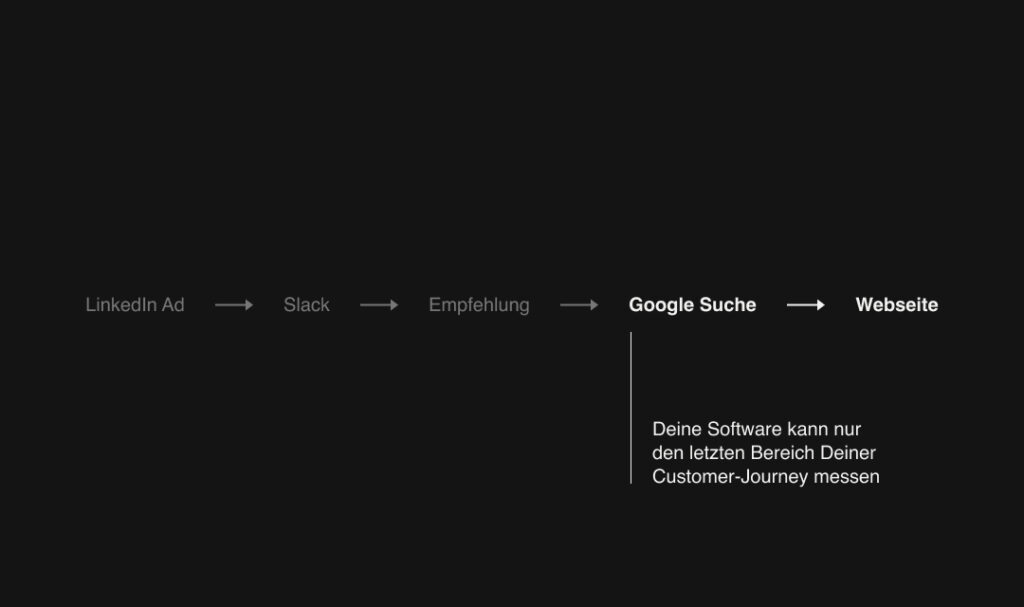Screen dimensions: 1024x607
Task: Click the bold 'Webseite' label
Action: pos(897,304)
